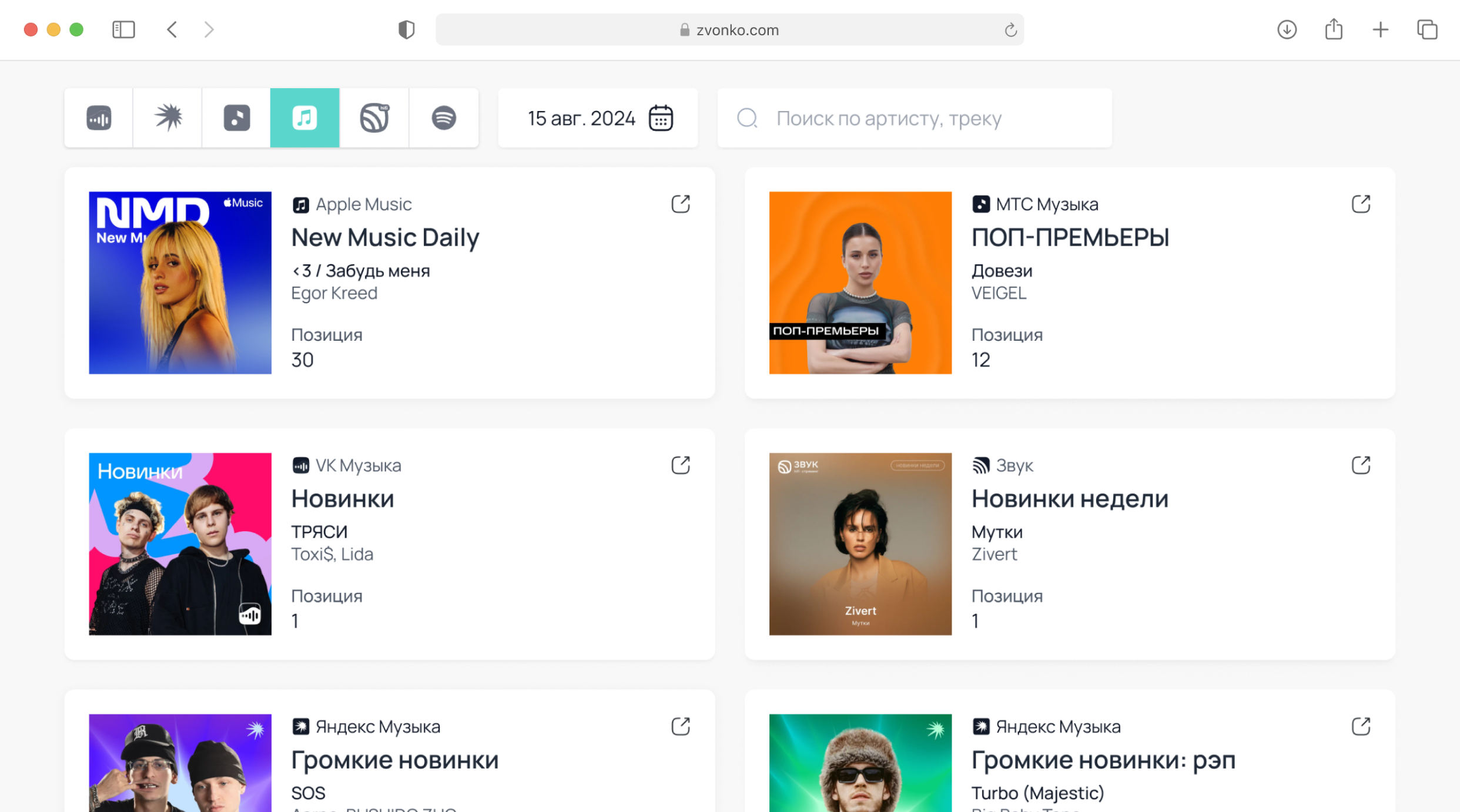
Task: Open VK Новинки playlist external link icon
Action: coord(681,465)
